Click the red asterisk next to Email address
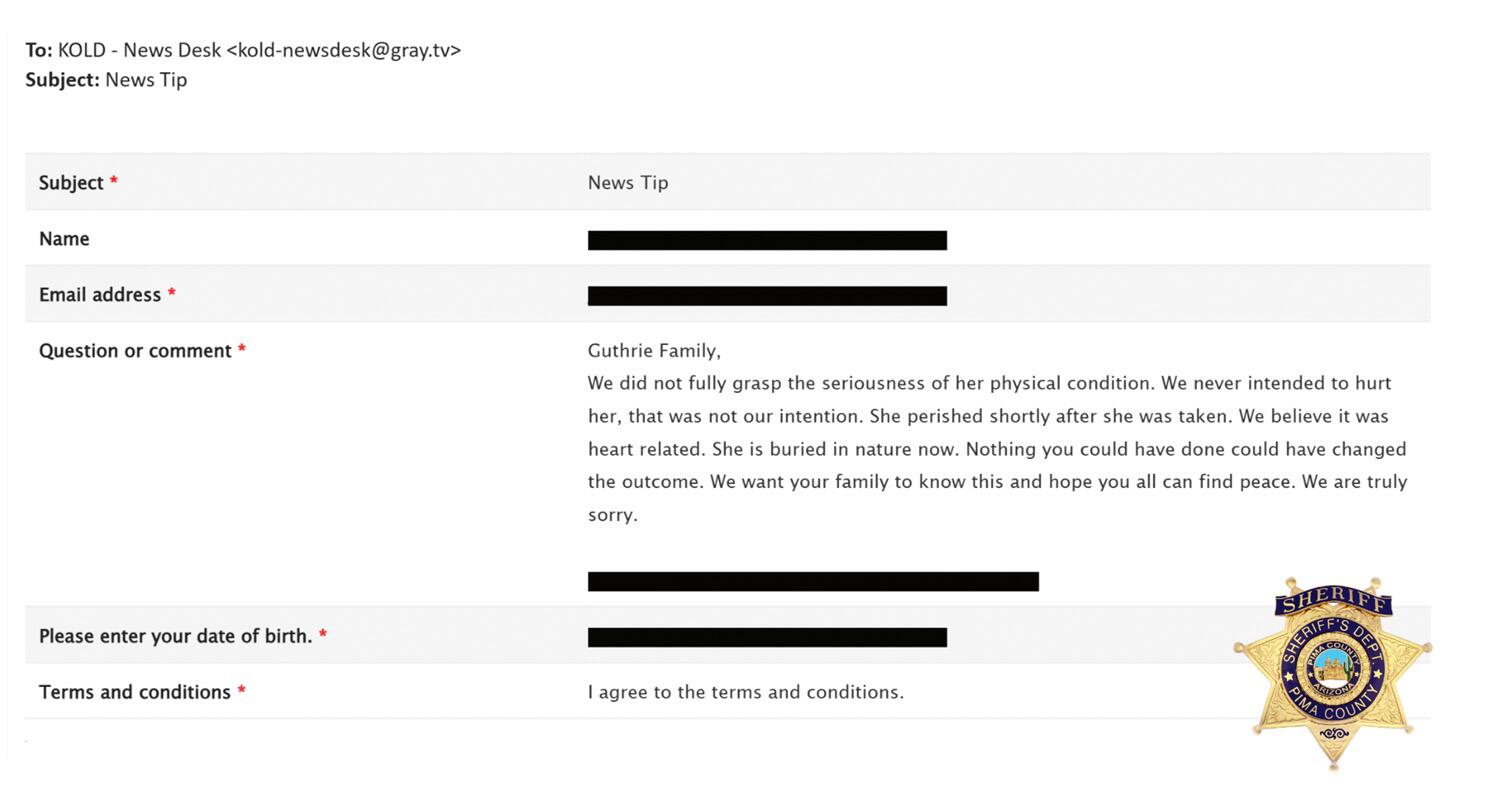 [172, 294]
